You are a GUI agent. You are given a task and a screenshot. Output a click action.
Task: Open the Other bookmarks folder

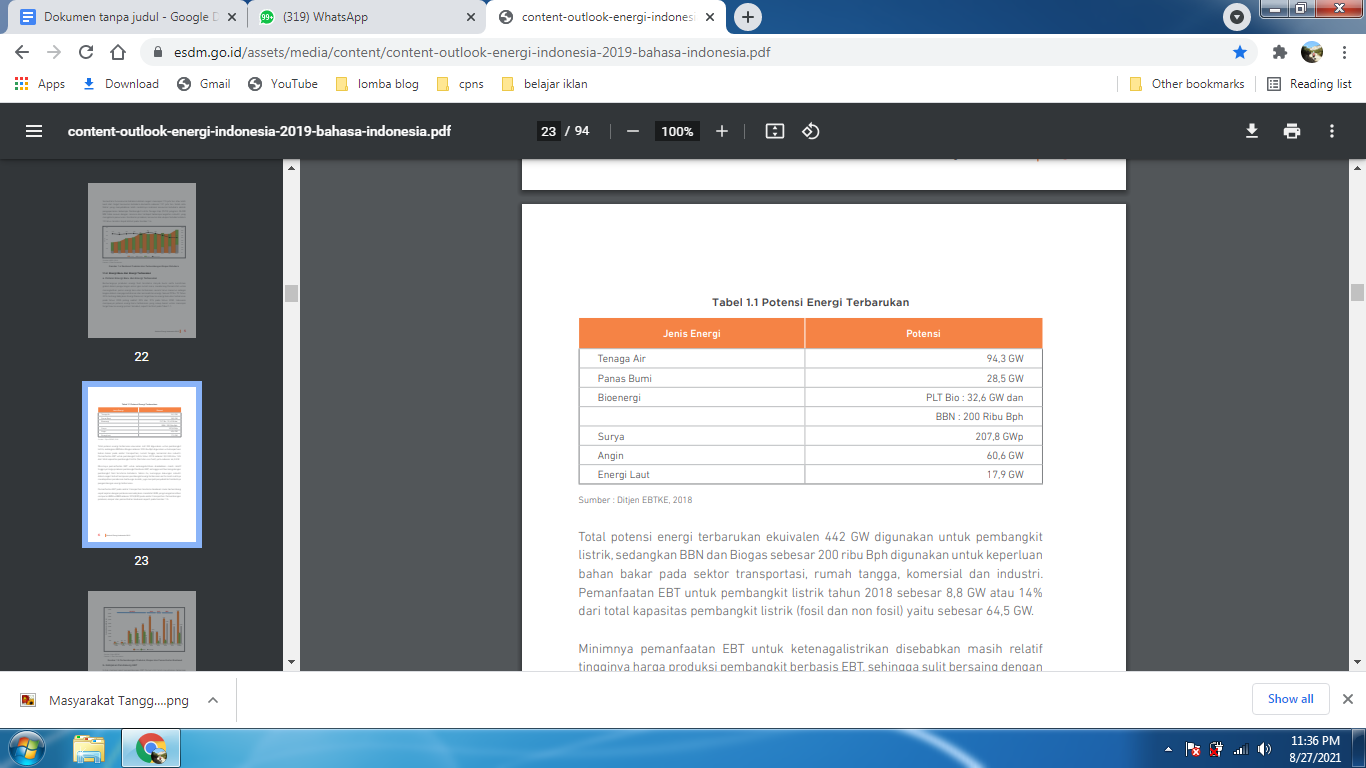pos(1187,84)
